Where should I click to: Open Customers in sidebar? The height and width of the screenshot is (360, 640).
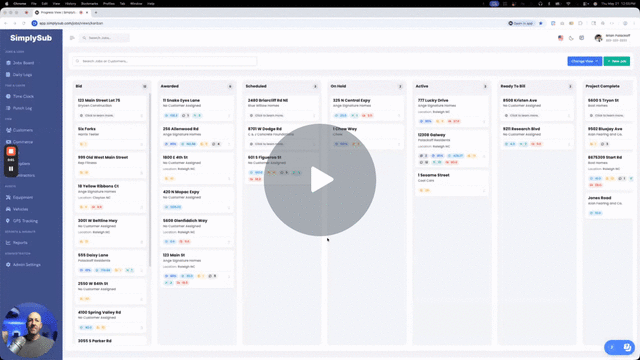coord(19,130)
